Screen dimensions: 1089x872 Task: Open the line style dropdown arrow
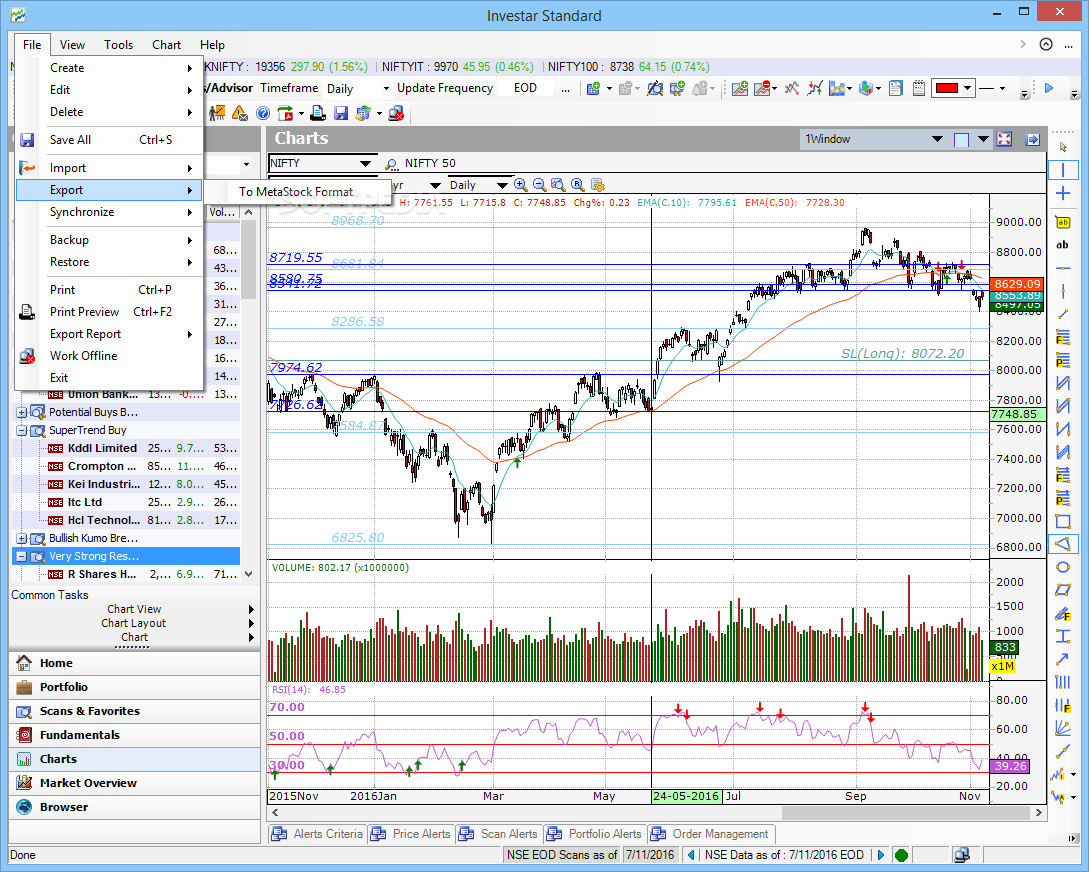click(x=1001, y=88)
